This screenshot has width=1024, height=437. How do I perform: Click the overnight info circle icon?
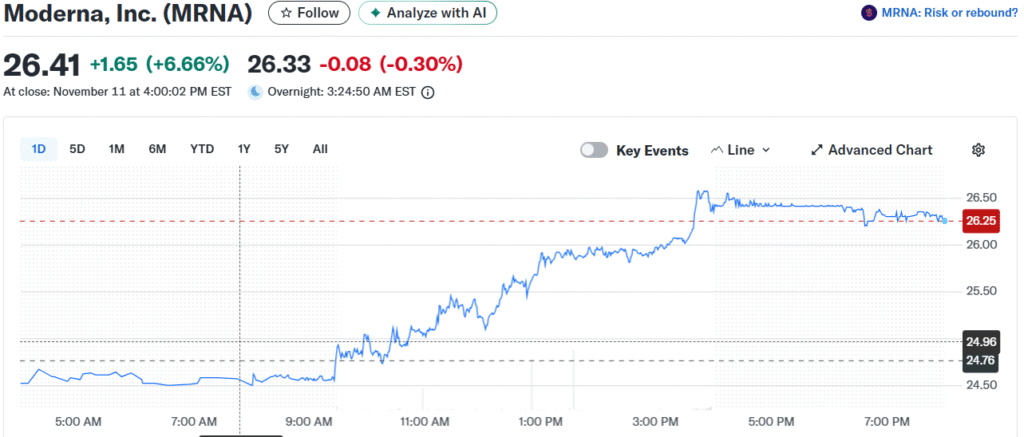(x=428, y=92)
